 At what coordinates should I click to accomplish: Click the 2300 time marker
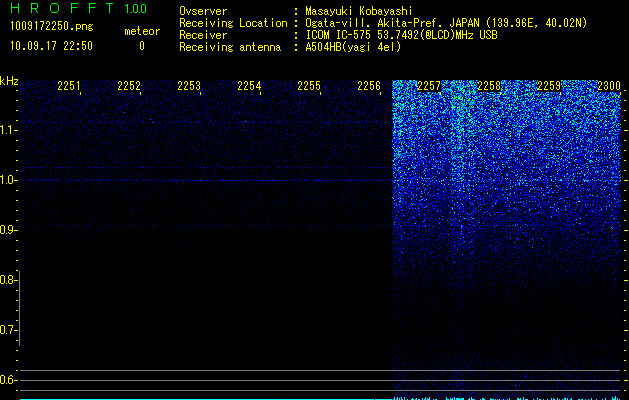click(609, 86)
